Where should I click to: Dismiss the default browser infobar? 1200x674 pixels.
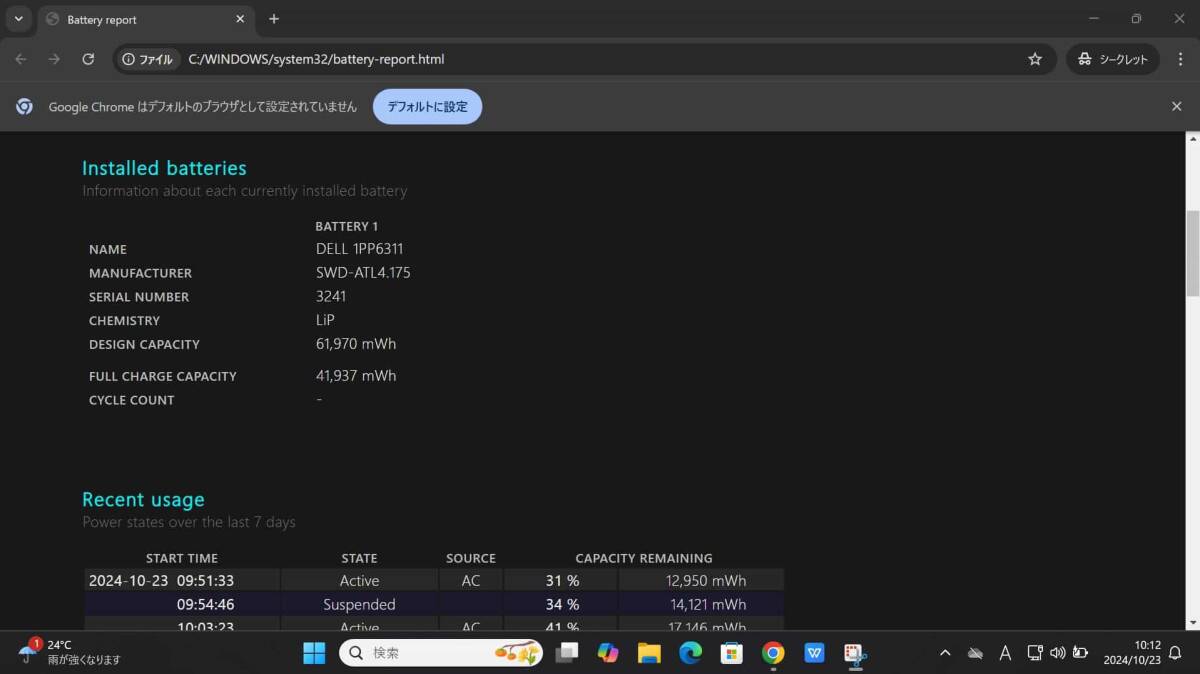click(x=1176, y=106)
